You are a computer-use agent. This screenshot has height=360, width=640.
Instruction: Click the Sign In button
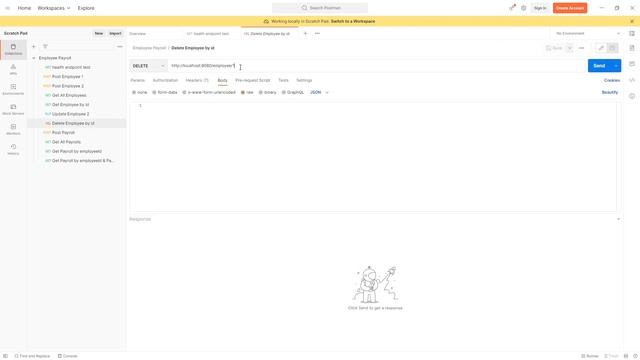click(540, 8)
